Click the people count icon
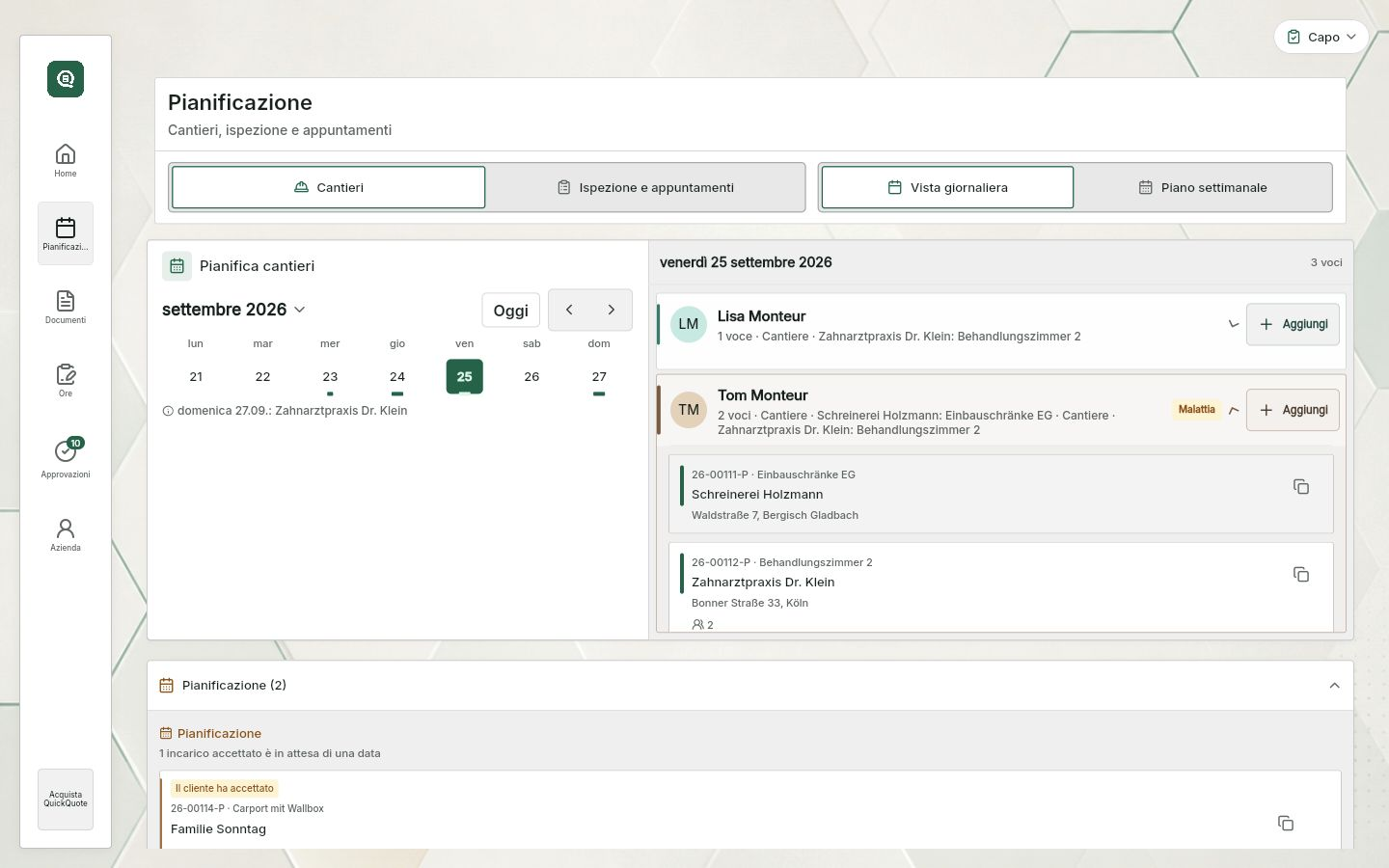This screenshot has width=1389, height=868. (697, 625)
